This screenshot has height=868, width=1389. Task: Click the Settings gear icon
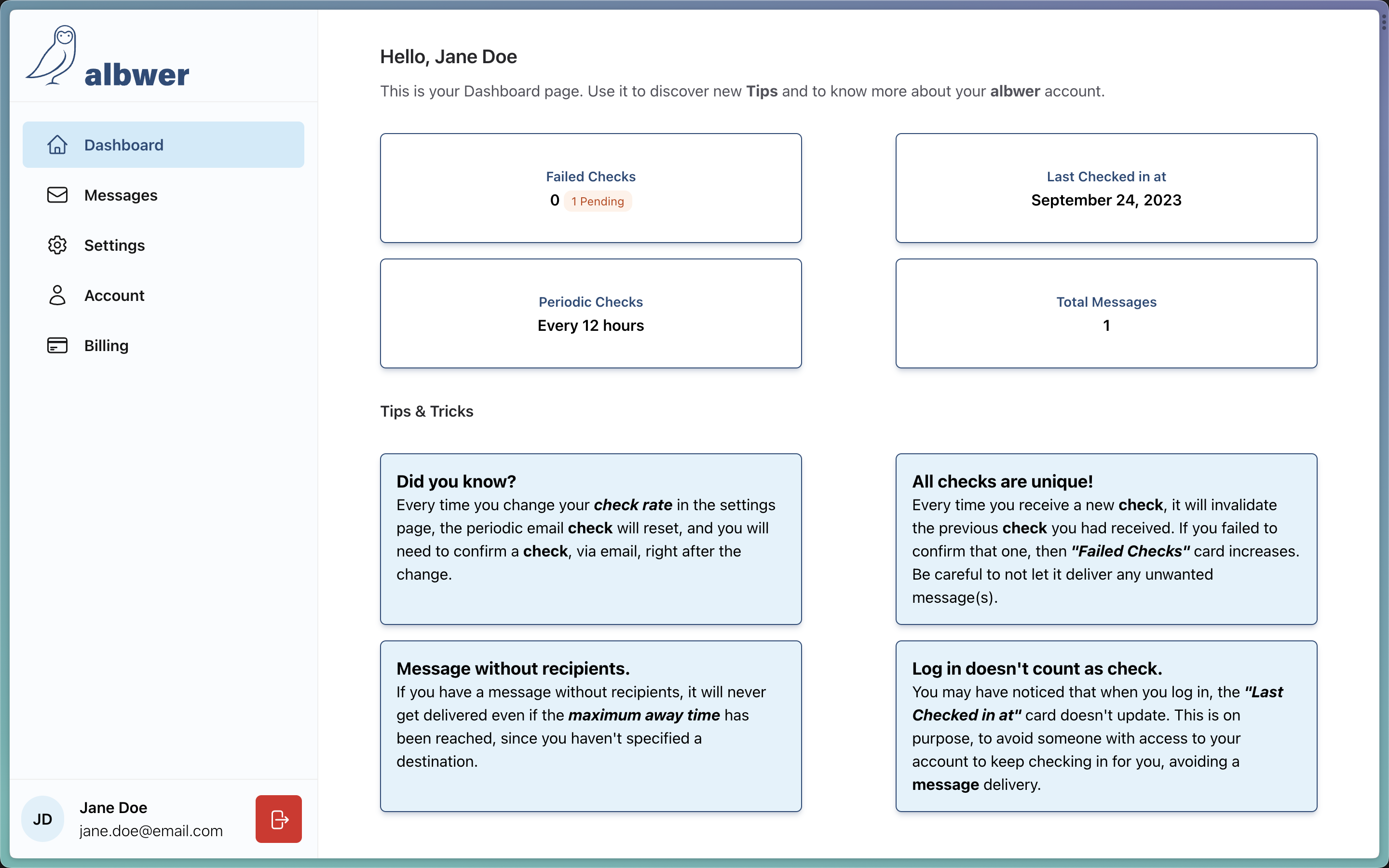[57, 245]
